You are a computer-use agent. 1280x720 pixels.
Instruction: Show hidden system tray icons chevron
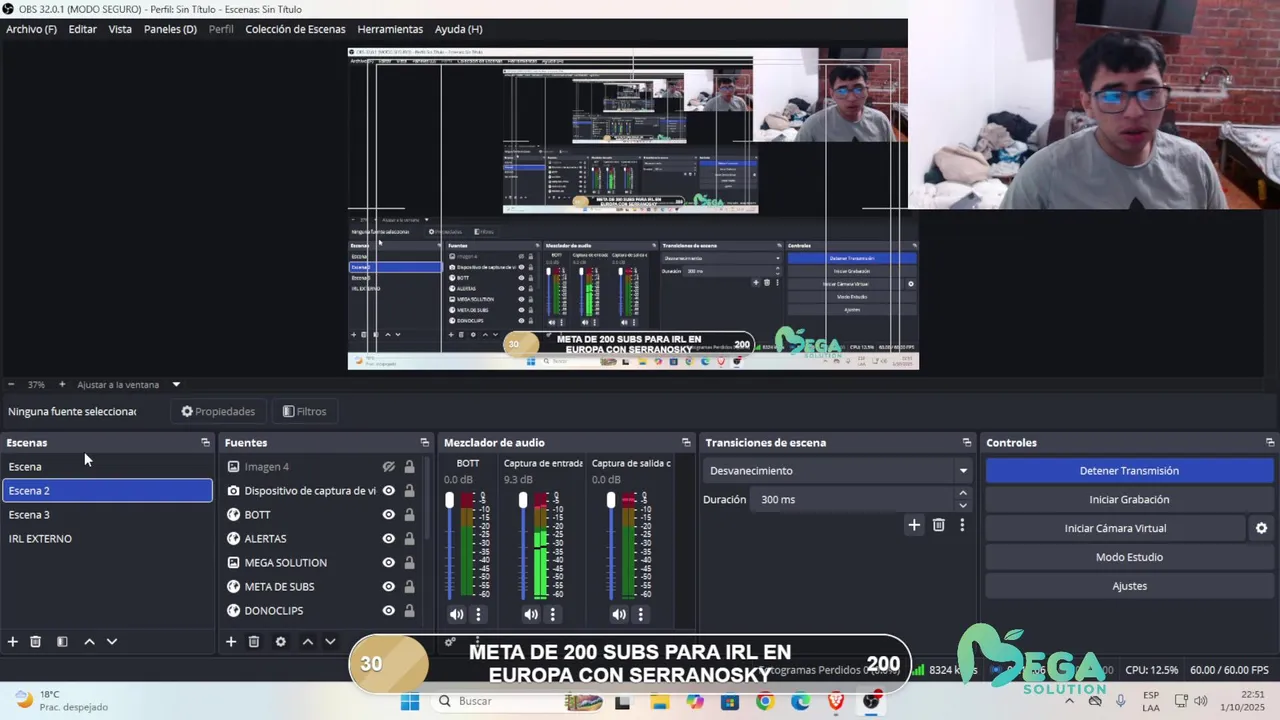(x=1069, y=701)
